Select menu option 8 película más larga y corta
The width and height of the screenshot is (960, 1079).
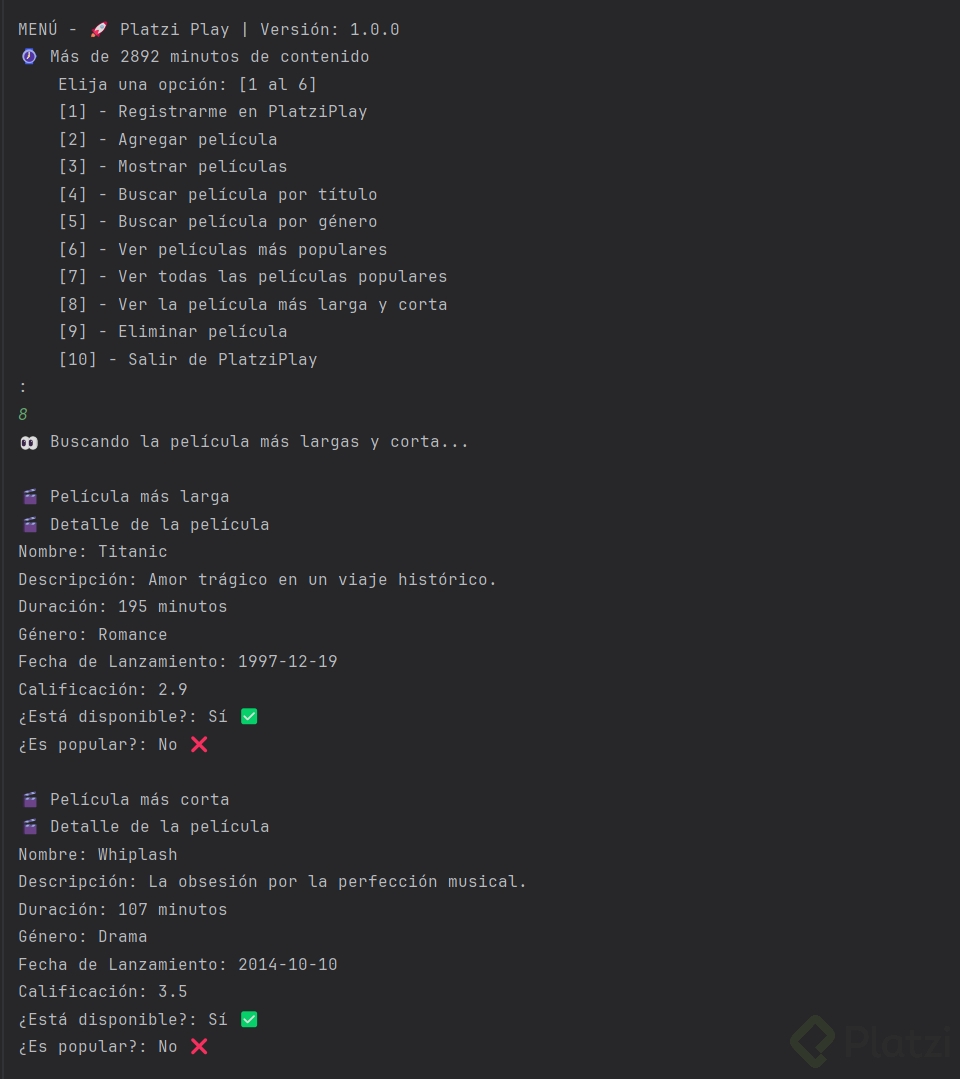(x=253, y=304)
